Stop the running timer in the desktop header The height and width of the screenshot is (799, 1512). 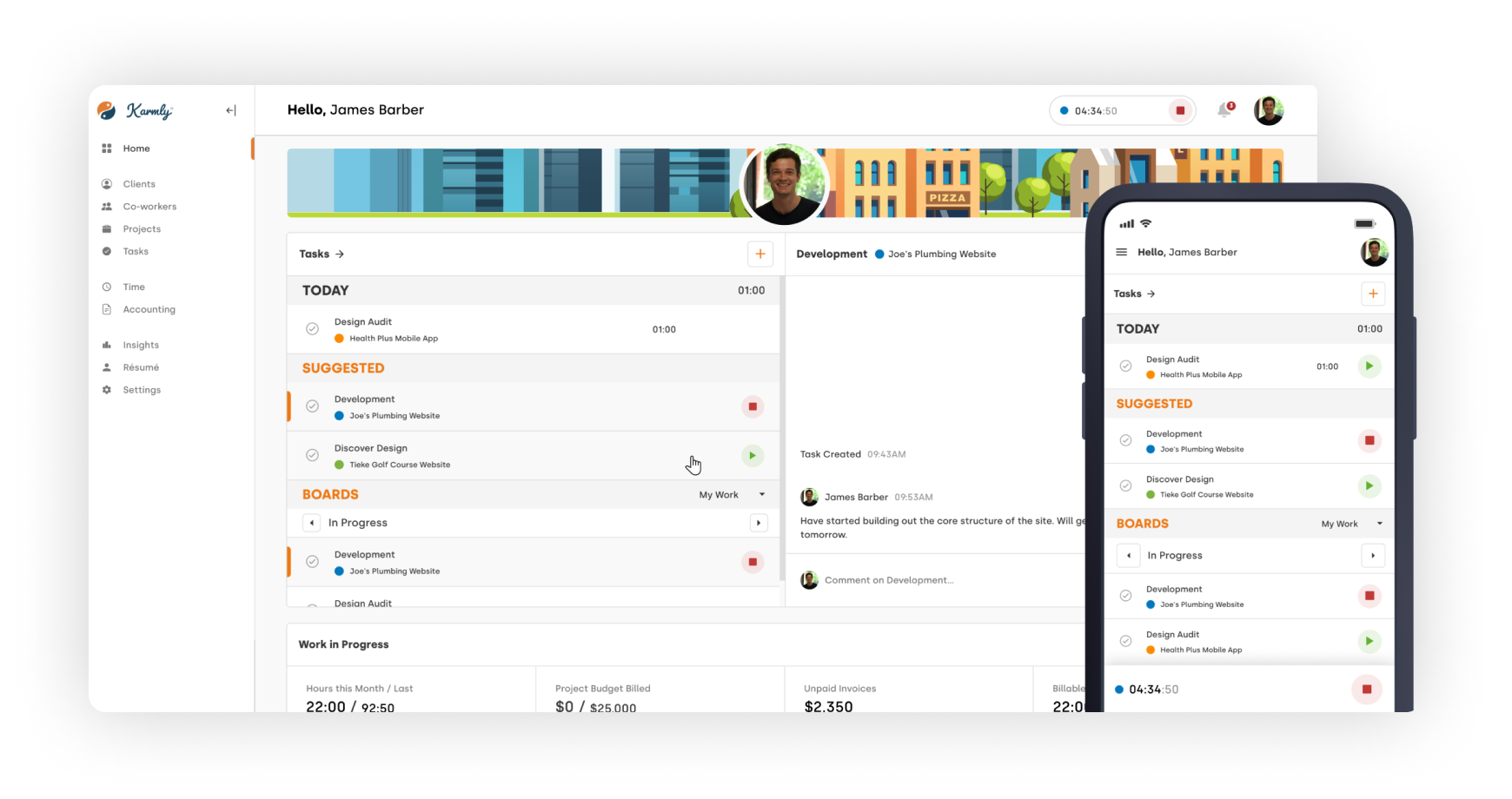(1180, 111)
